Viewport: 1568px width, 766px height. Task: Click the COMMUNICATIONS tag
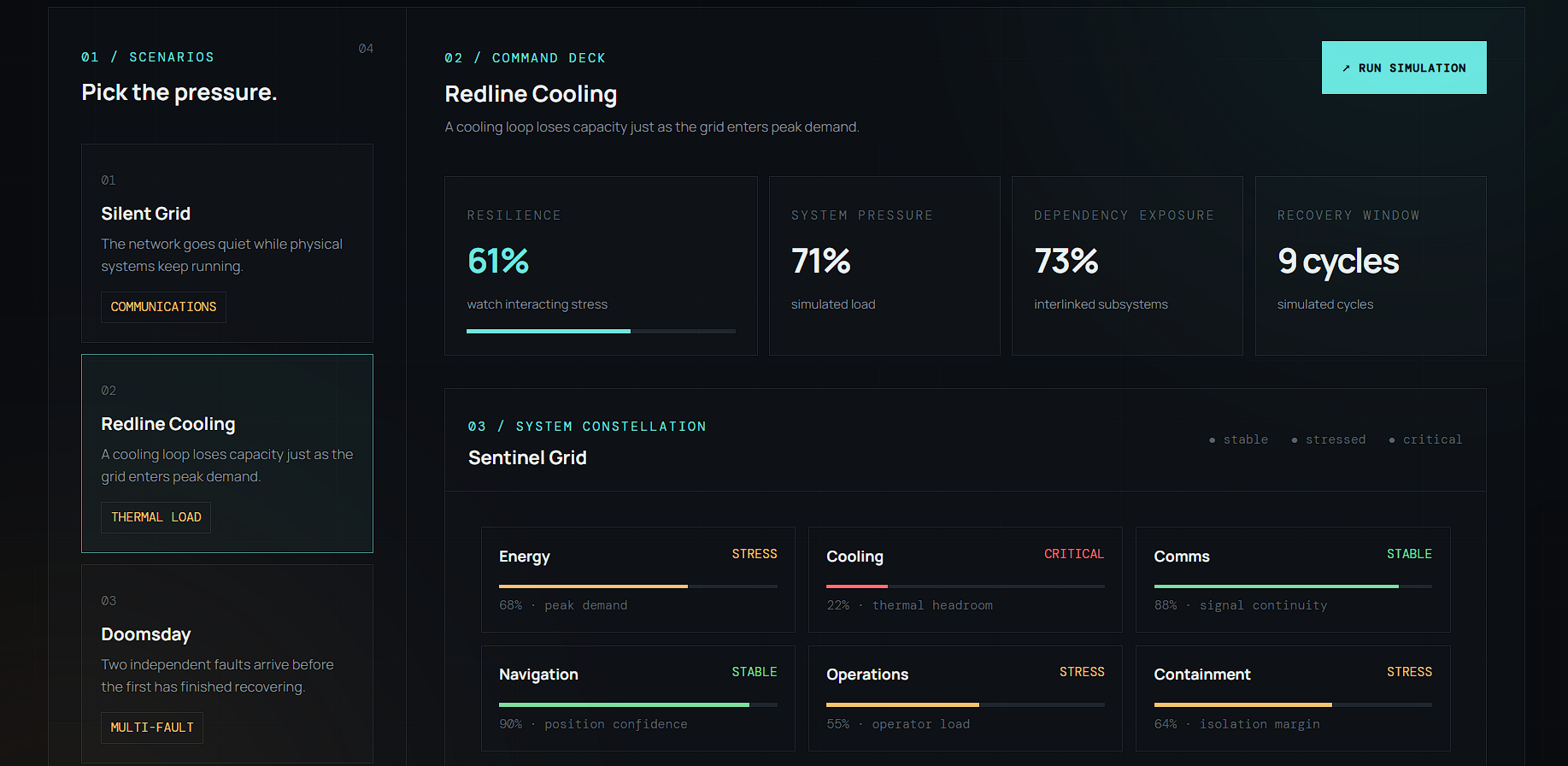(163, 307)
